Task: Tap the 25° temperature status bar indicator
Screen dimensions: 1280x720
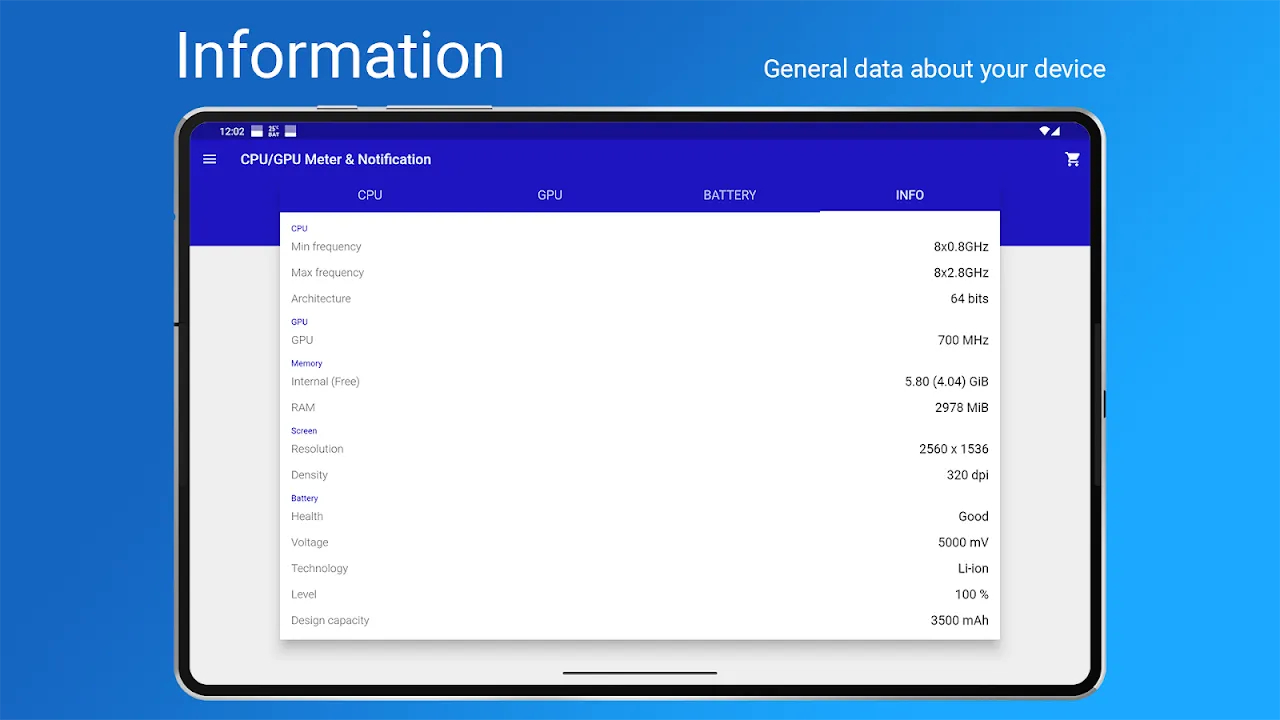Action: 275,131
